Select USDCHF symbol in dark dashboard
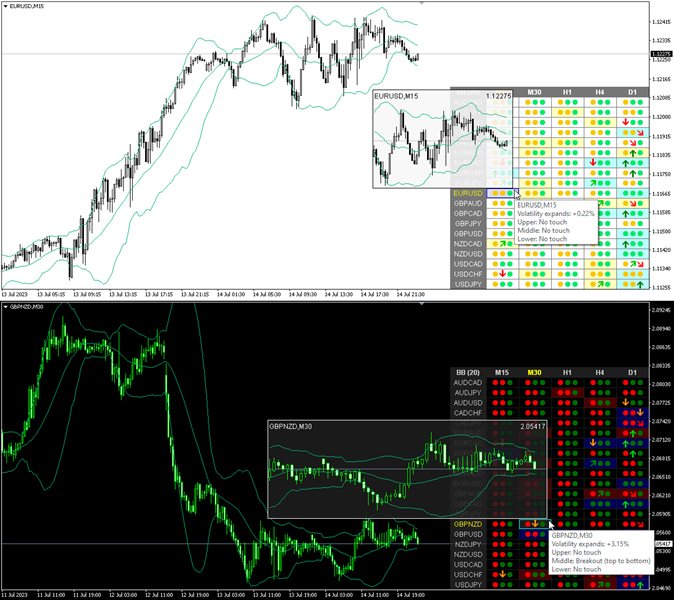This screenshot has height=600, width=674. point(468,574)
